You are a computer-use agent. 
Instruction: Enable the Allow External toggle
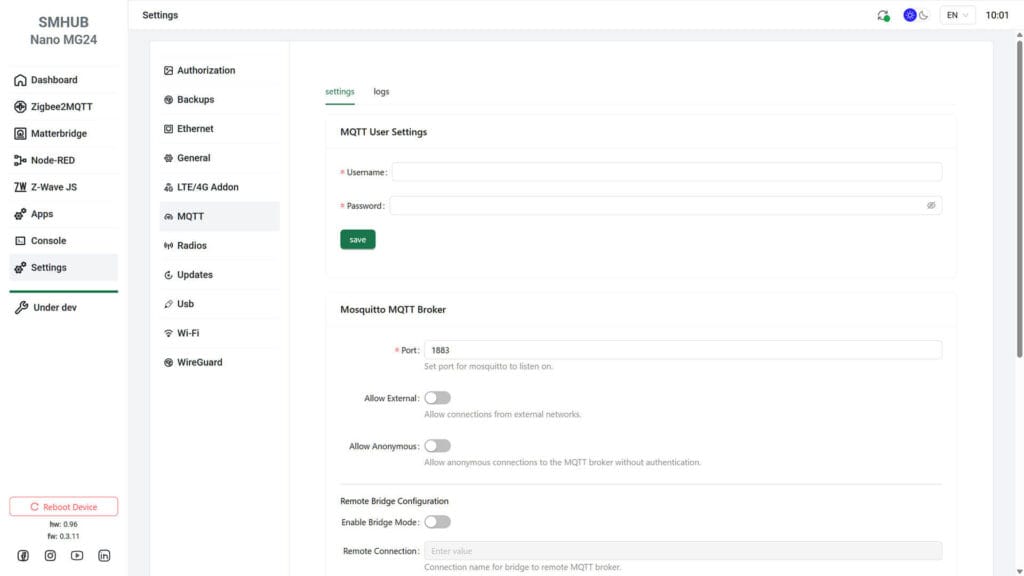(437, 397)
